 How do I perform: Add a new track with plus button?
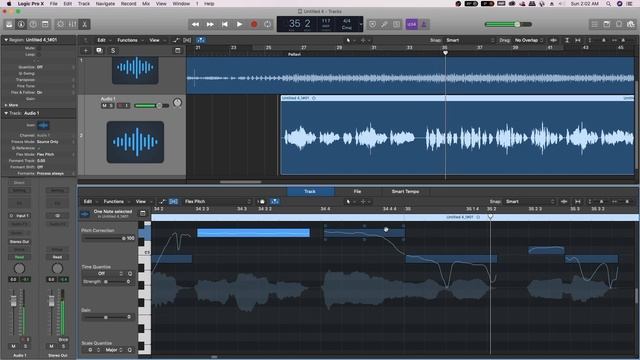tap(86, 51)
